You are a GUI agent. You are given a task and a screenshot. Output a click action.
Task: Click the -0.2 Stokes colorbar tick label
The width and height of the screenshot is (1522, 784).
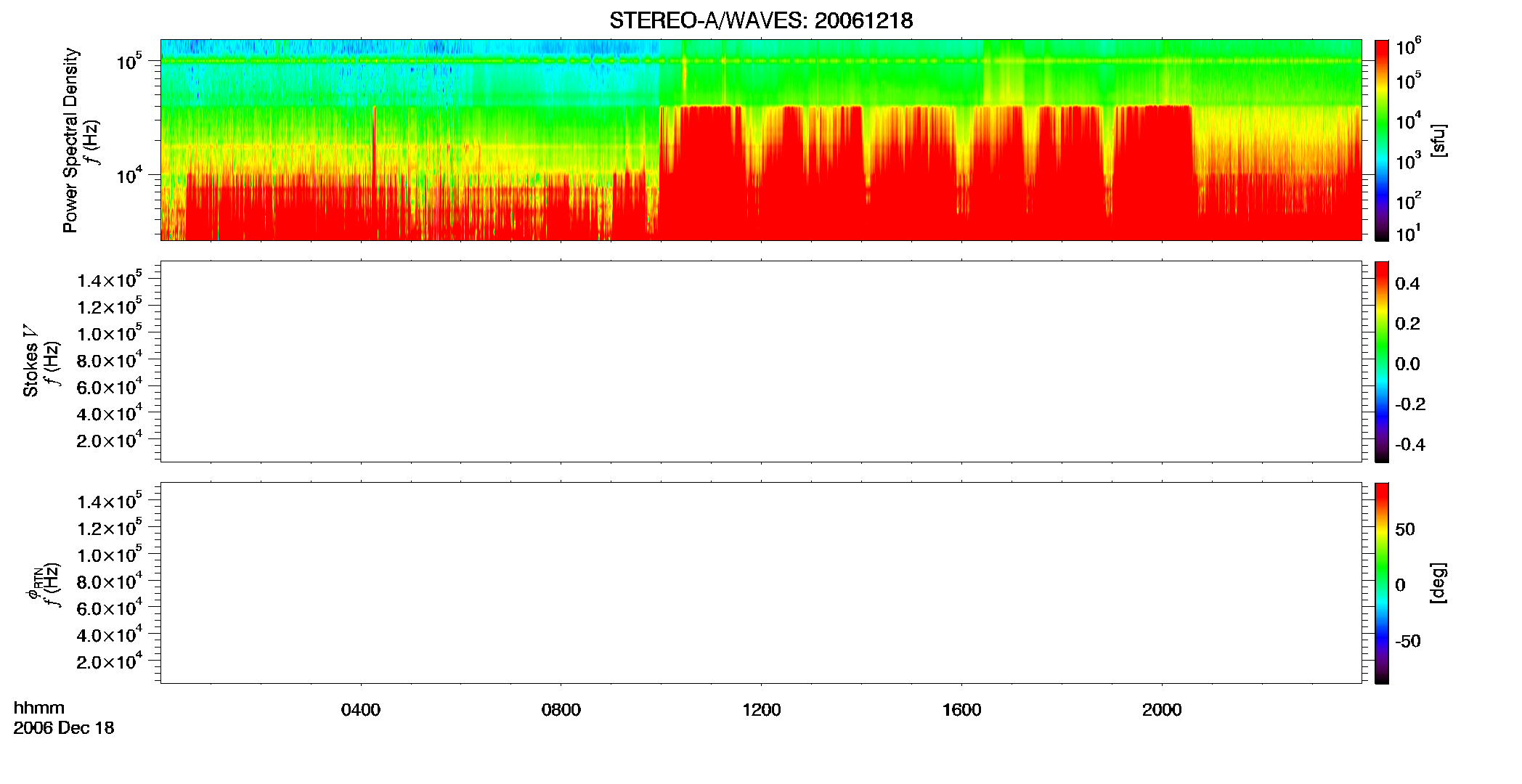point(1410,404)
